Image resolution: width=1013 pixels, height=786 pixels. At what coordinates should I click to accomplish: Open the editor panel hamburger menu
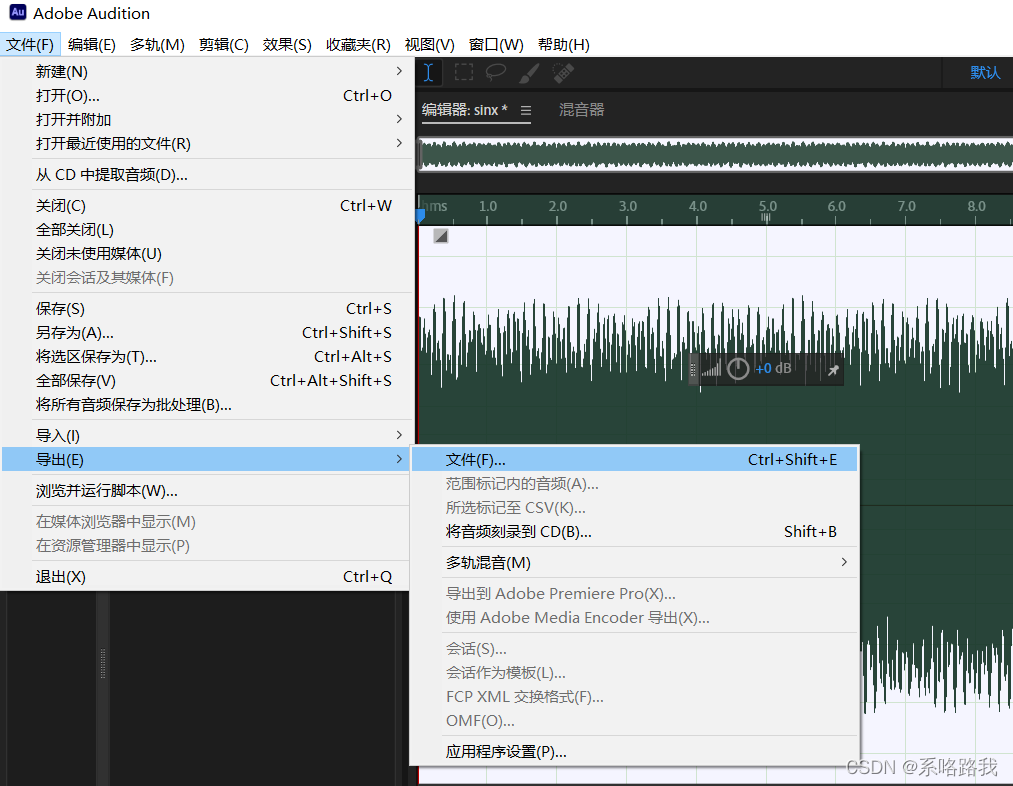[x=526, y=110]
